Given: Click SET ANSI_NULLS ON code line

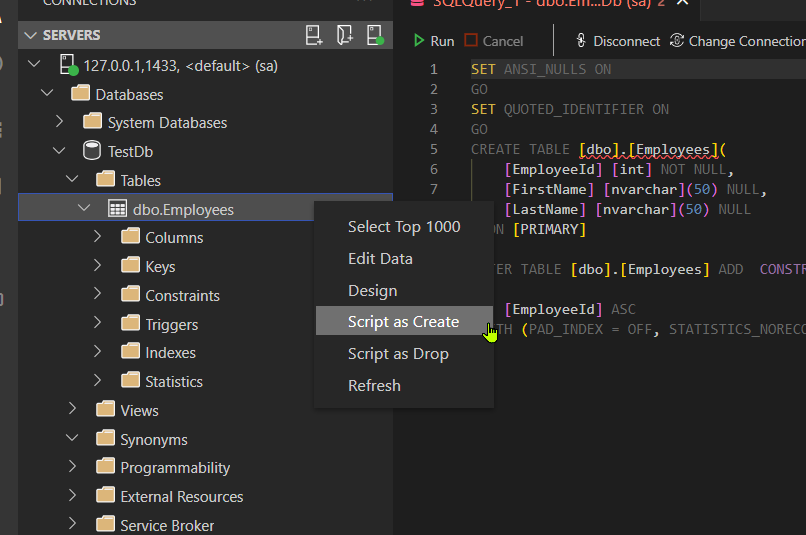Looking at the screenshot, I should coord(541,69).
